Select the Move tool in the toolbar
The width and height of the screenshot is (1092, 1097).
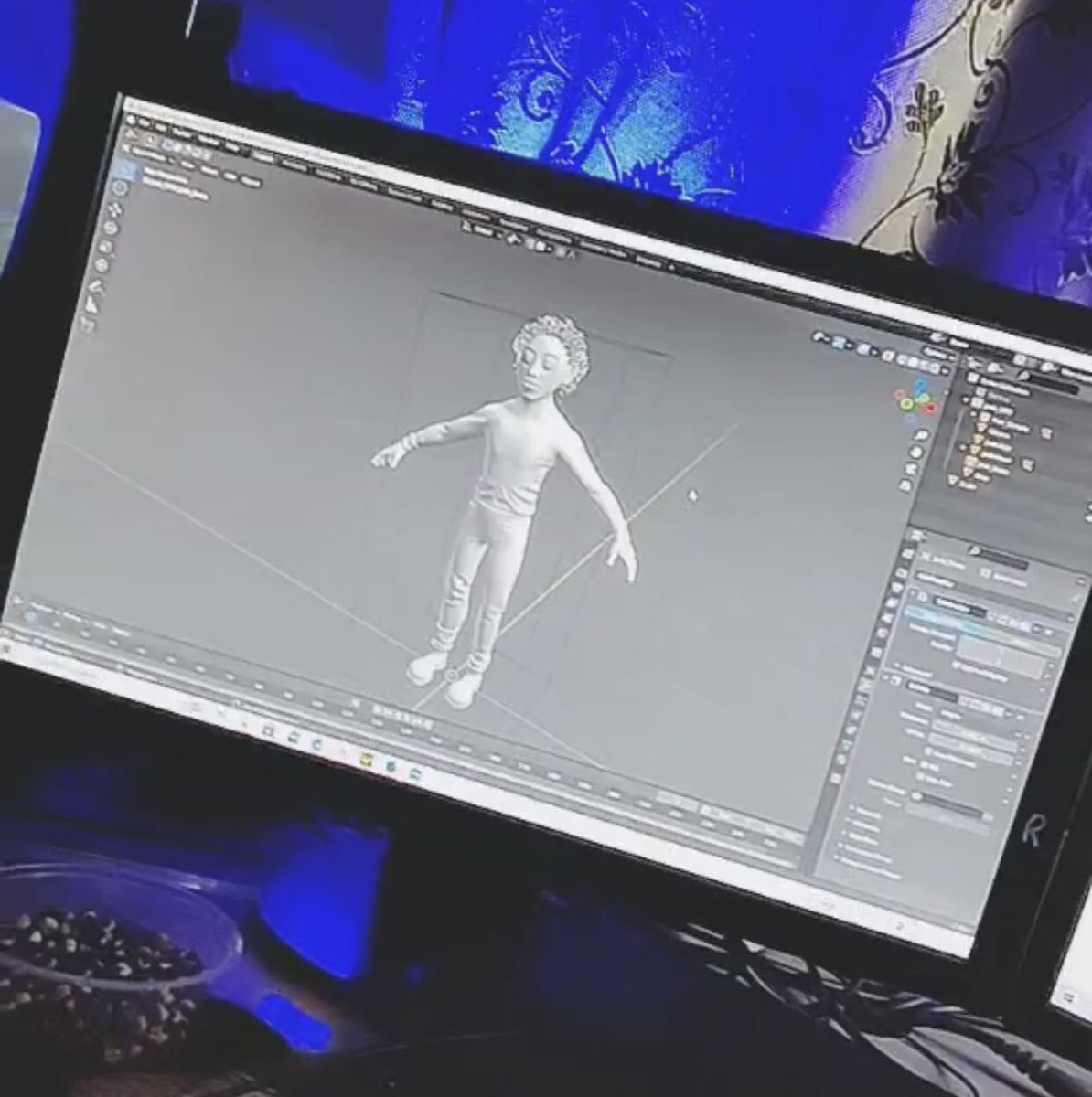coord(114,209)
